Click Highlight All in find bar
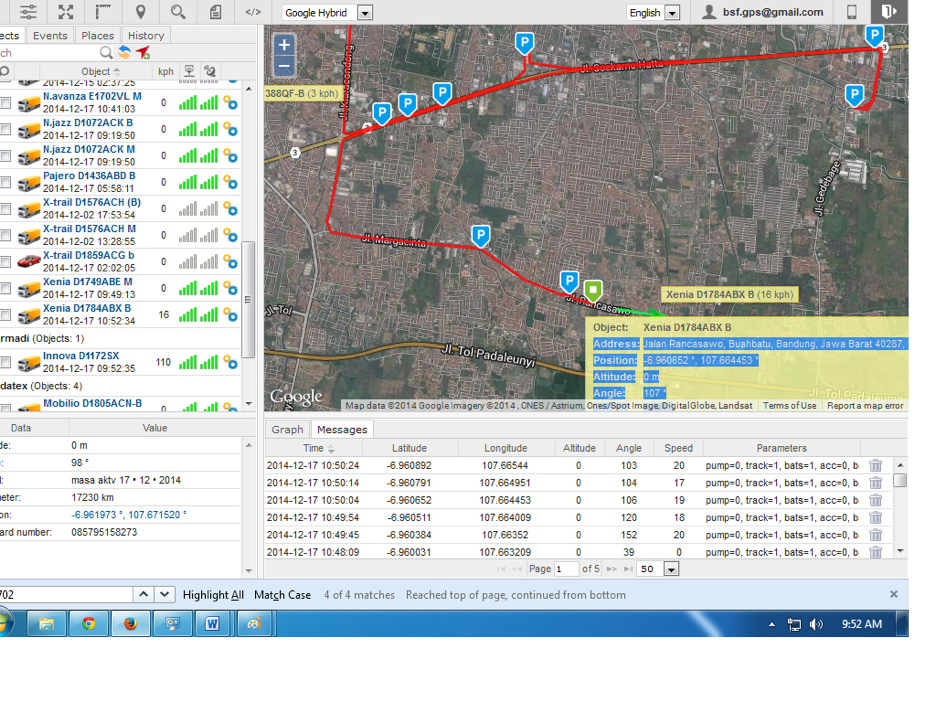 213,595
